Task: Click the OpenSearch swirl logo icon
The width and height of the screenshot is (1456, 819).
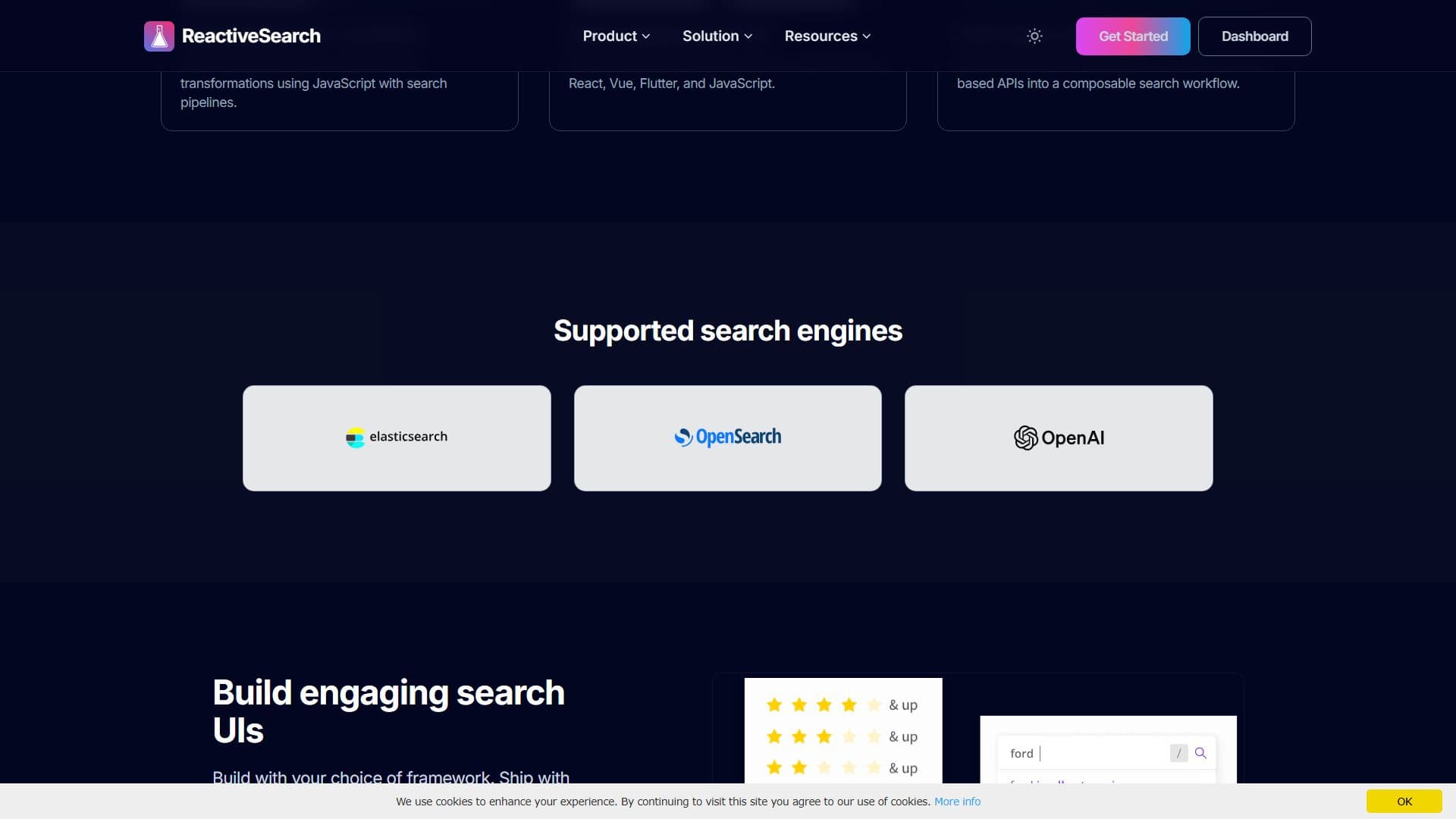Action: coord(683,438)
